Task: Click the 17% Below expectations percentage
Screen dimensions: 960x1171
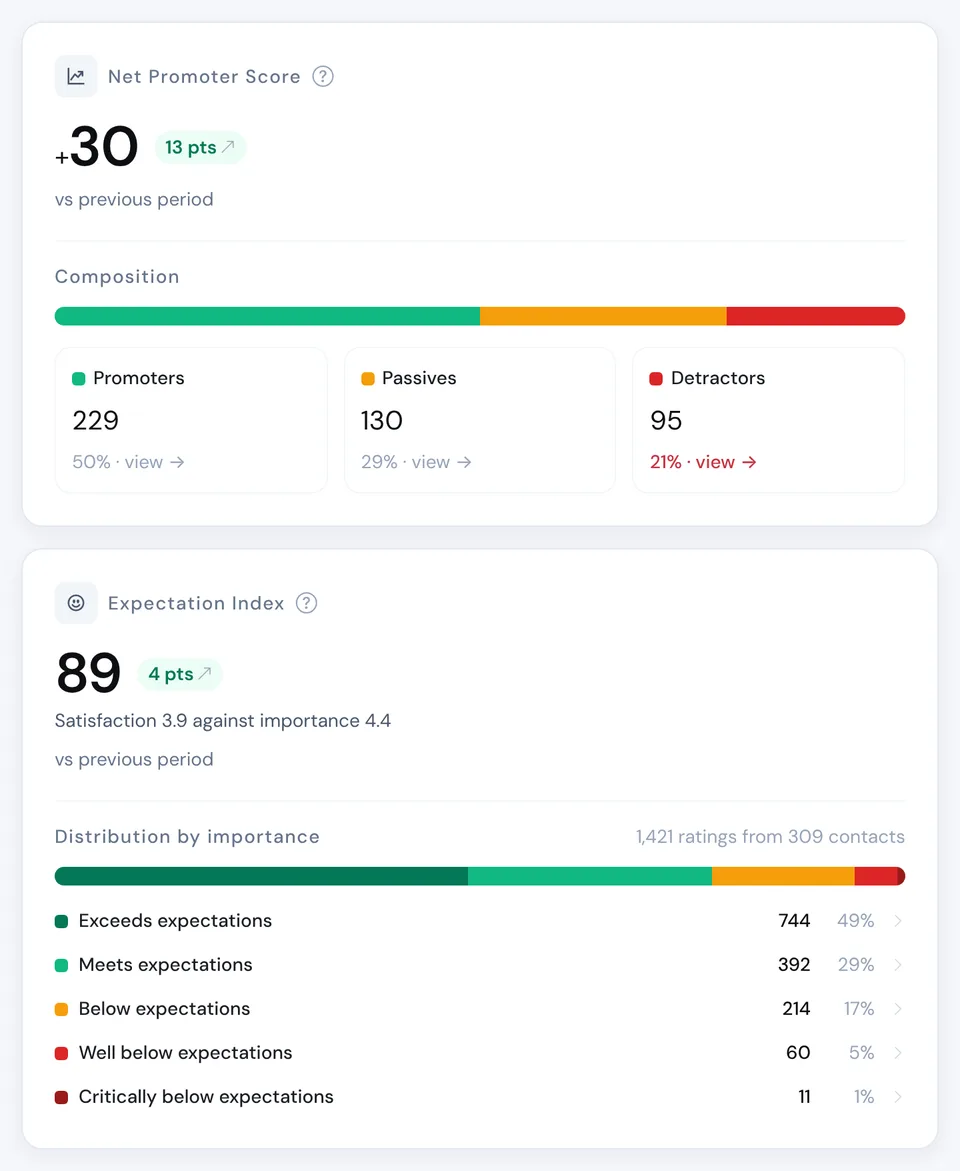Action: point(859,1009)
